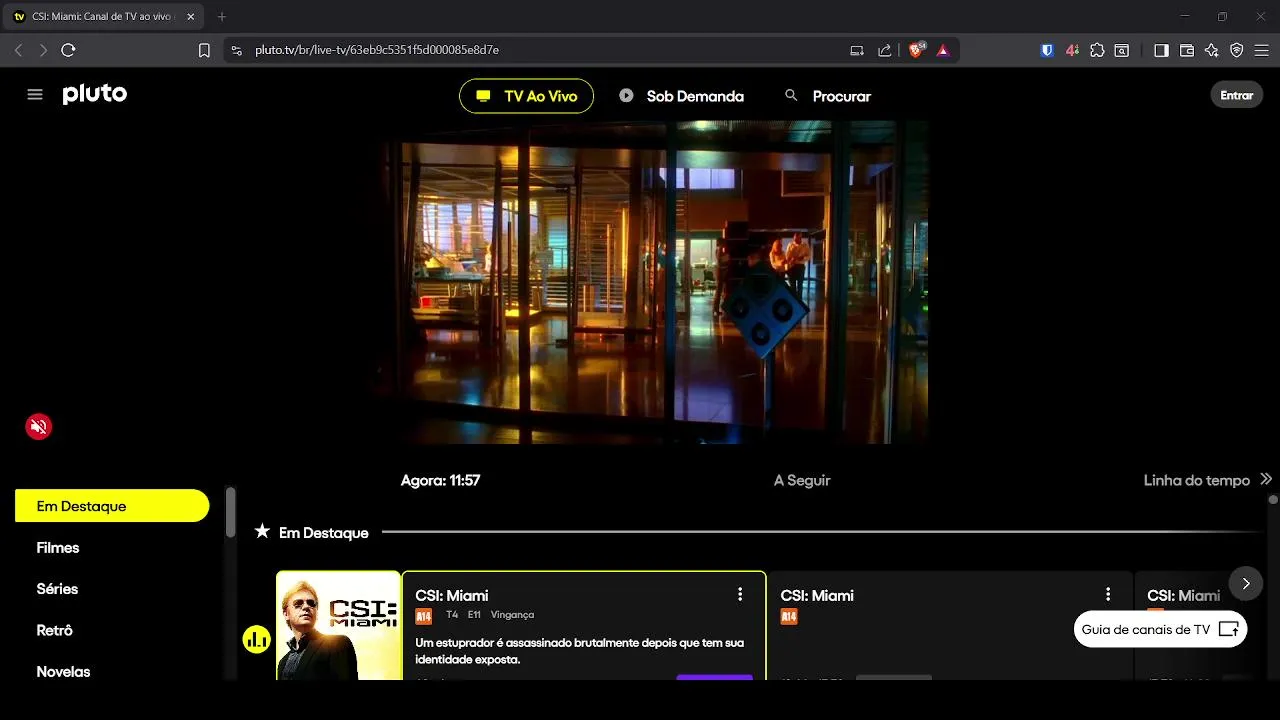Click the CSI: Miami channel thumbnail
This screenshot has width=1280, height=720.
[338, 626]
